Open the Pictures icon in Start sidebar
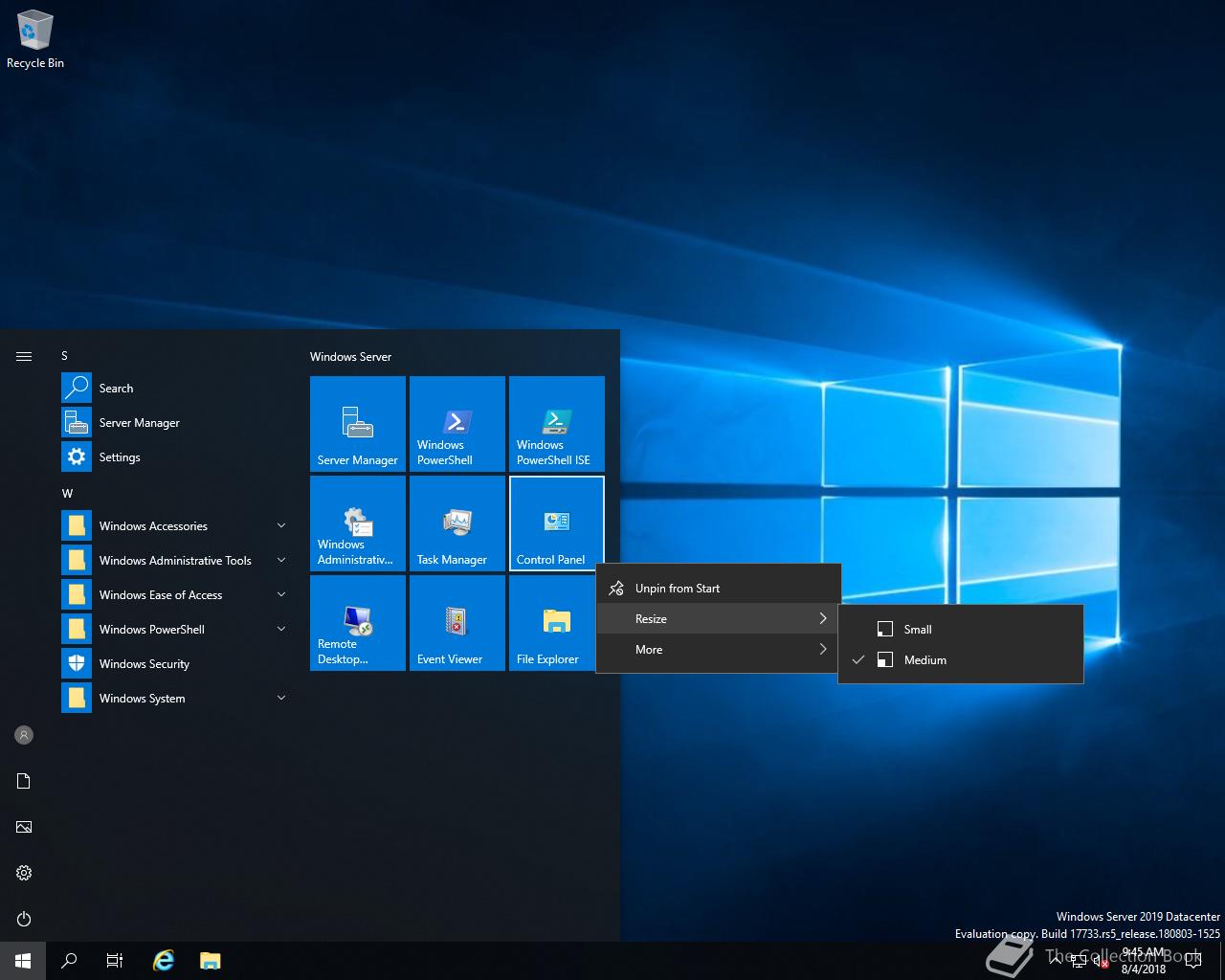The height and width of the screenshot is (980, 1225). click(x=24, y=827)
